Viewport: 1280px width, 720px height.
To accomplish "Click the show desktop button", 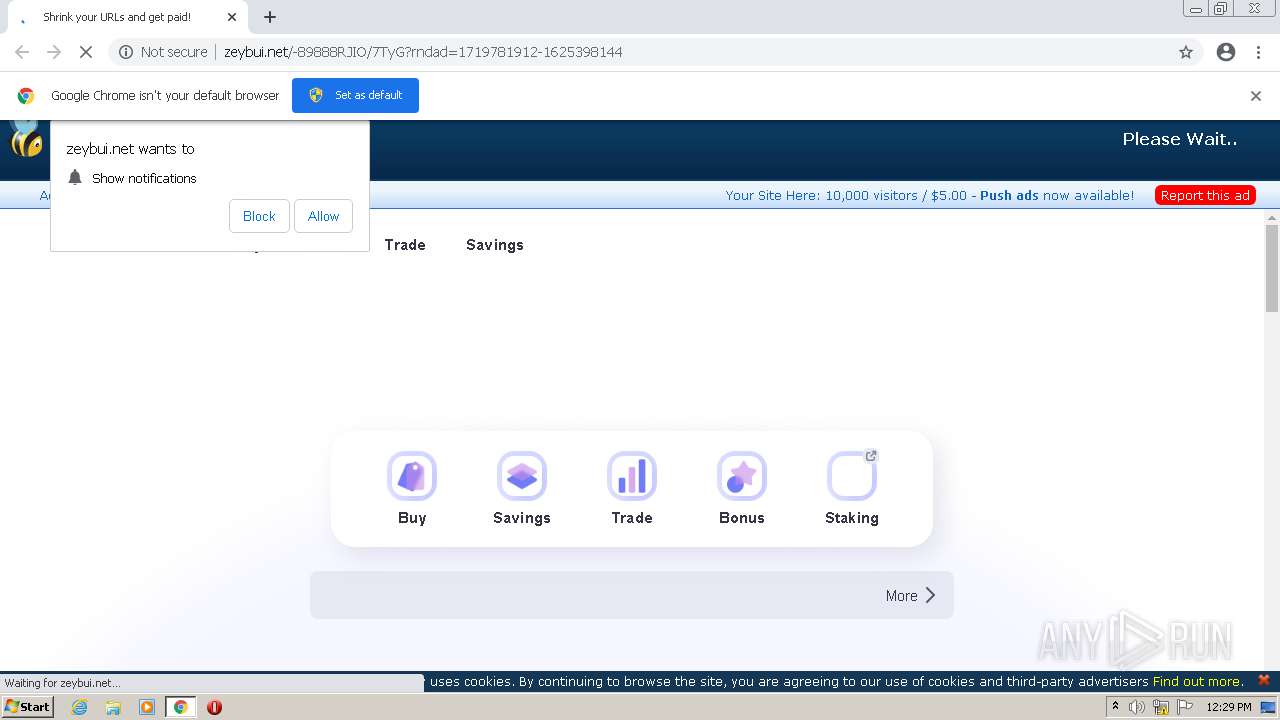I will click(x=1269, y=707).
